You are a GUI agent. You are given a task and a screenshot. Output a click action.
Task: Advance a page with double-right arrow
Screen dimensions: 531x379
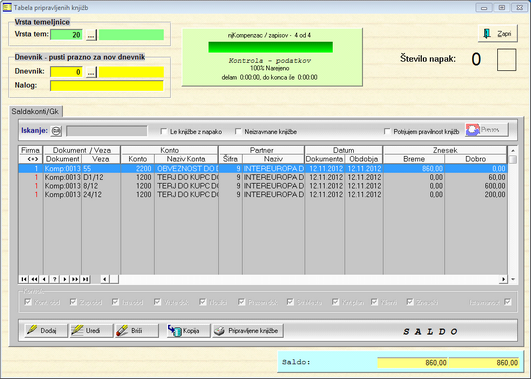click(x=75, y=279)
